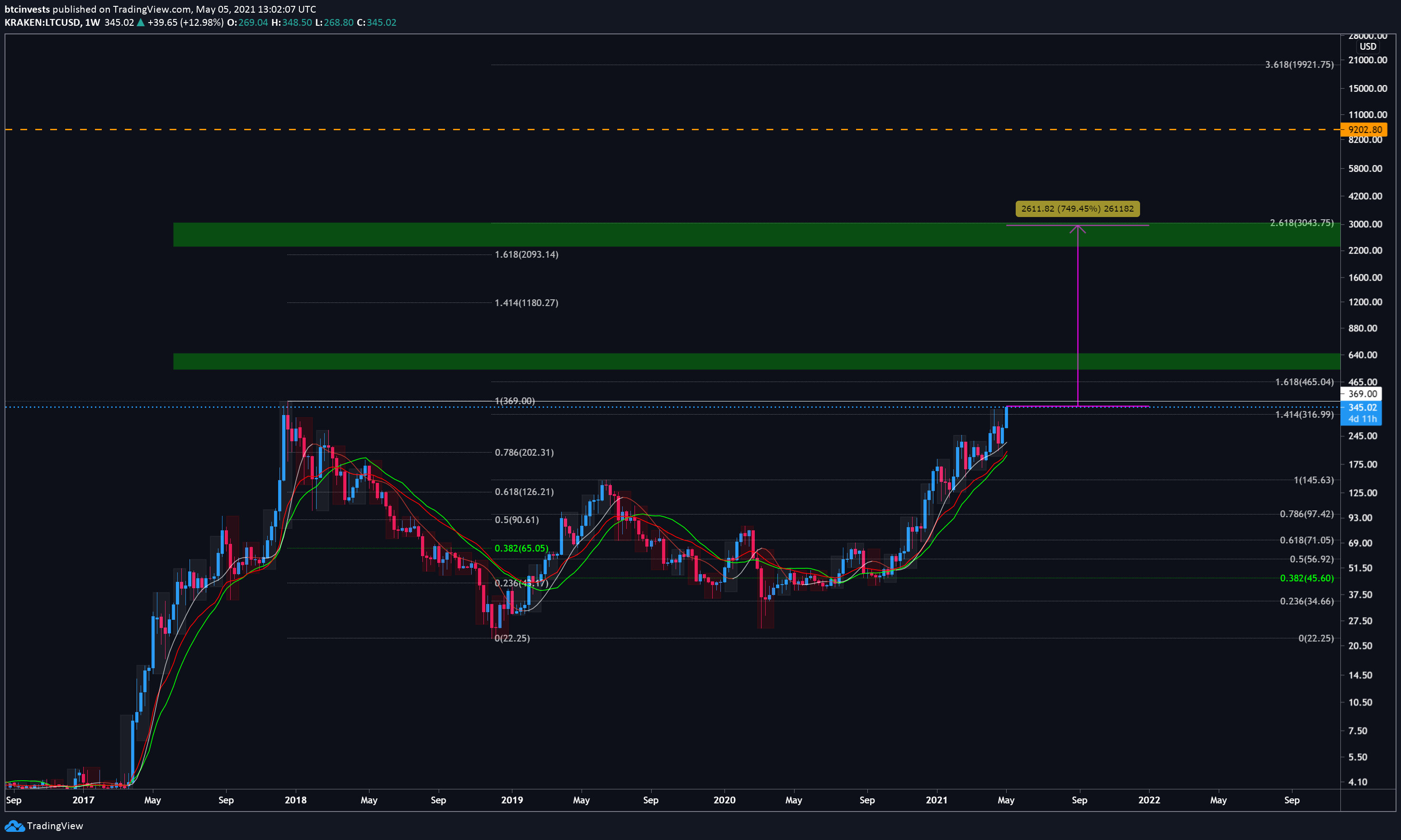Screen dimensions: 1401x840
Task: Click the 0.786(202.31) Fibonacci label
Action: 524,453
